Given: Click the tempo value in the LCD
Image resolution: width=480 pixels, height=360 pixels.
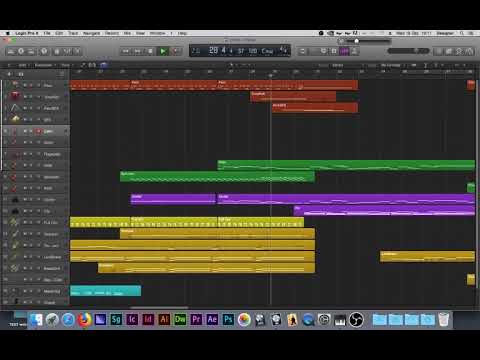Looking at the screenshot, I should tap(253, 51).
